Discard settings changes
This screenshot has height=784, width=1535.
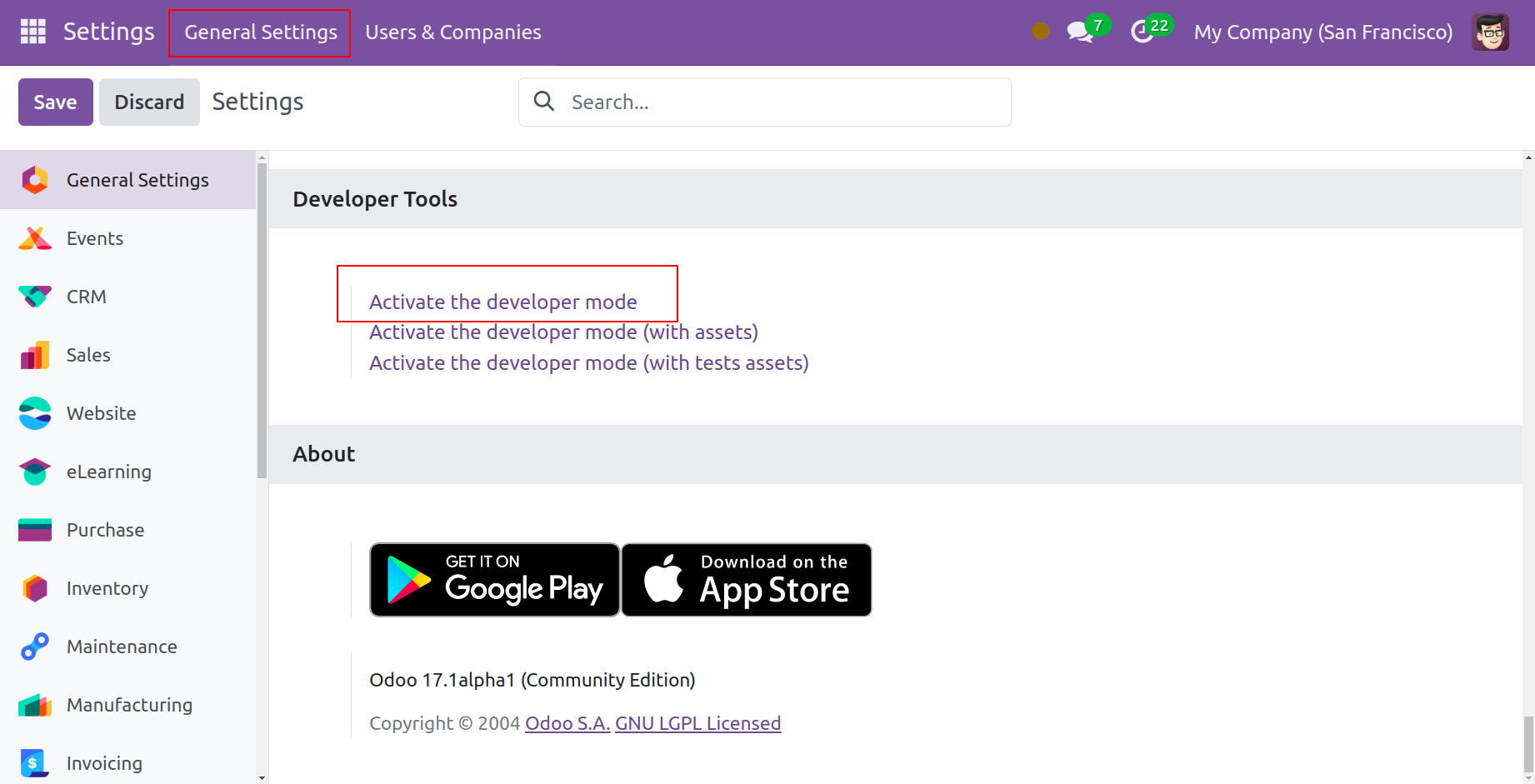149,102
